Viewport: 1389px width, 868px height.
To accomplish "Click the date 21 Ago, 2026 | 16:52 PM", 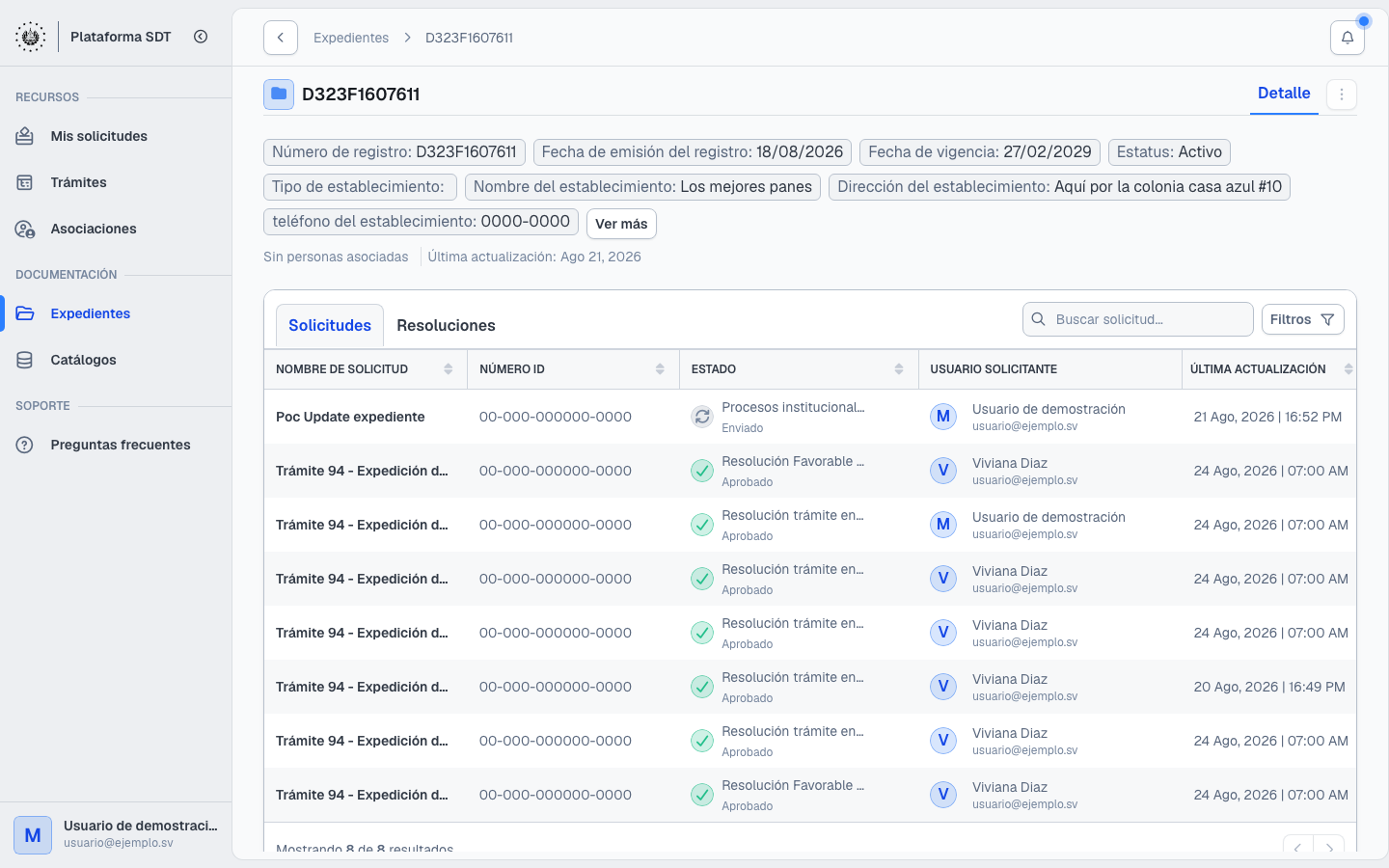I will point(1267,417).
